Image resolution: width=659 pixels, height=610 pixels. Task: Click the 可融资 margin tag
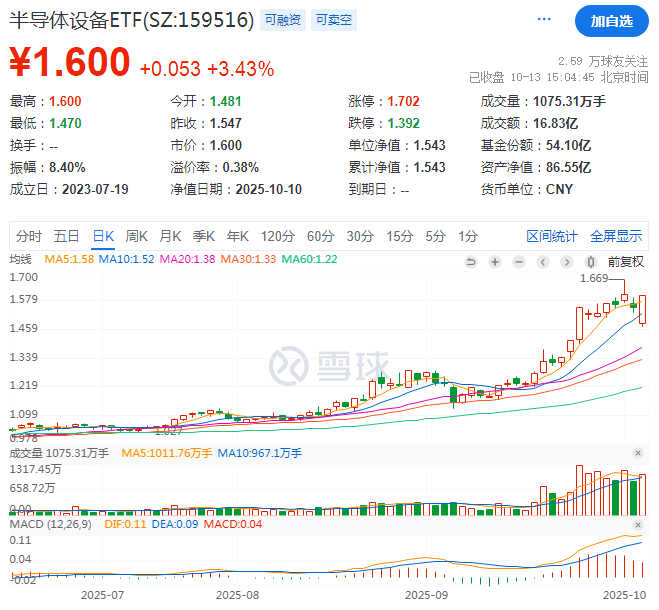pyautogui.click(x=284, y=20)
